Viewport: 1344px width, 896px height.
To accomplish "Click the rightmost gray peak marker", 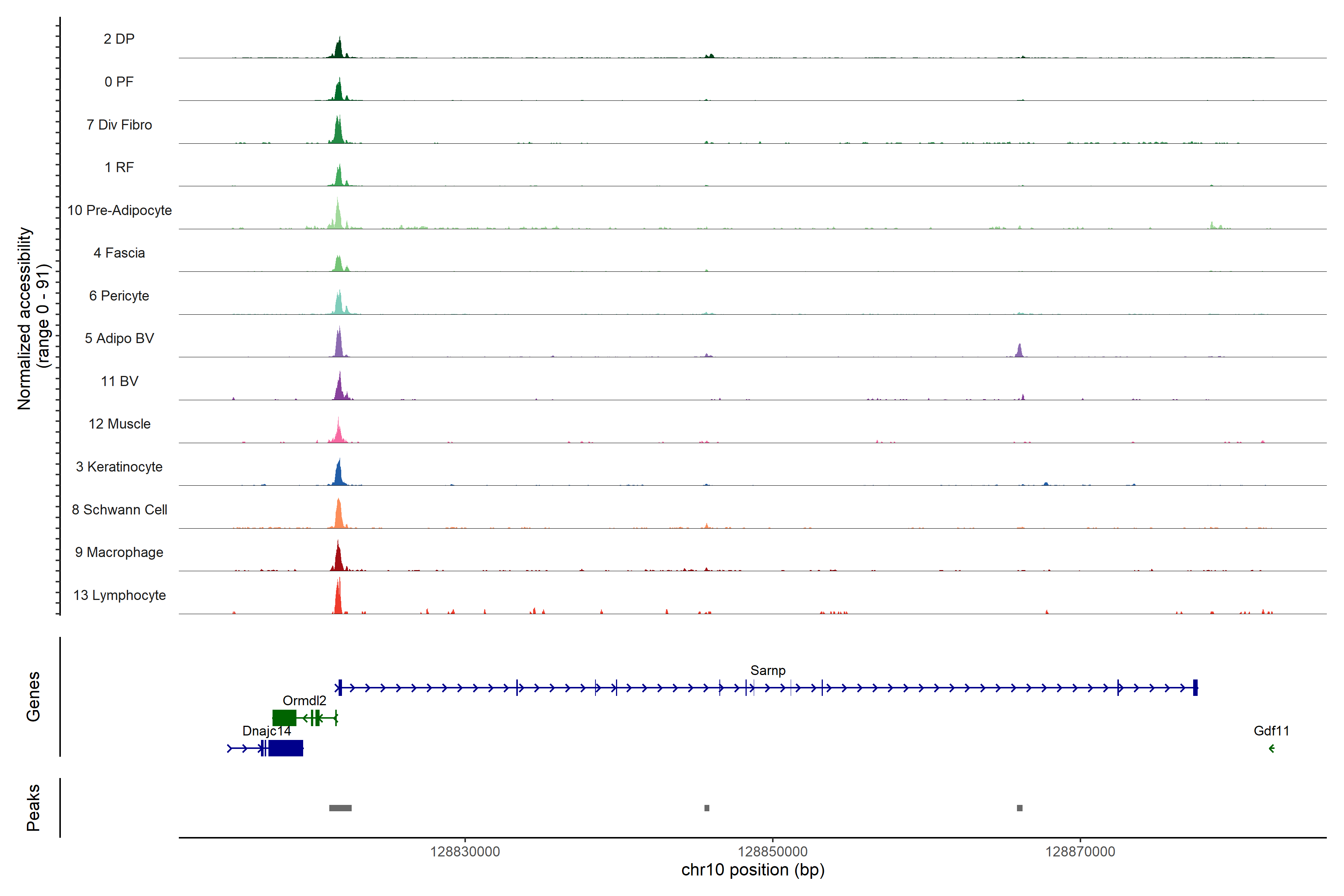I will pos(1020,808).
